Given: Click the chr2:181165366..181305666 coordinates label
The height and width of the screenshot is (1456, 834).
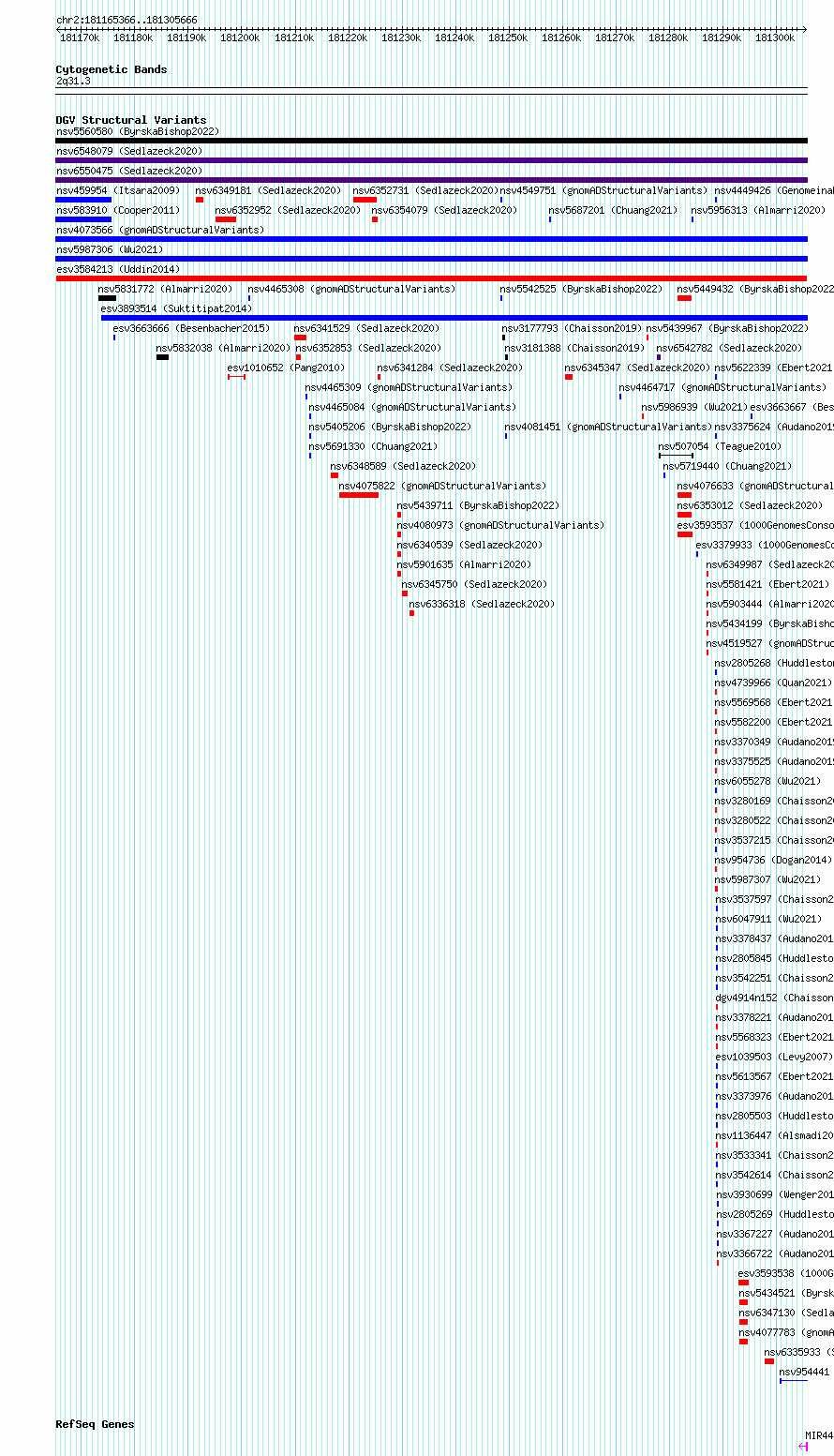Looking at the screenshot, I should [127, 20].
